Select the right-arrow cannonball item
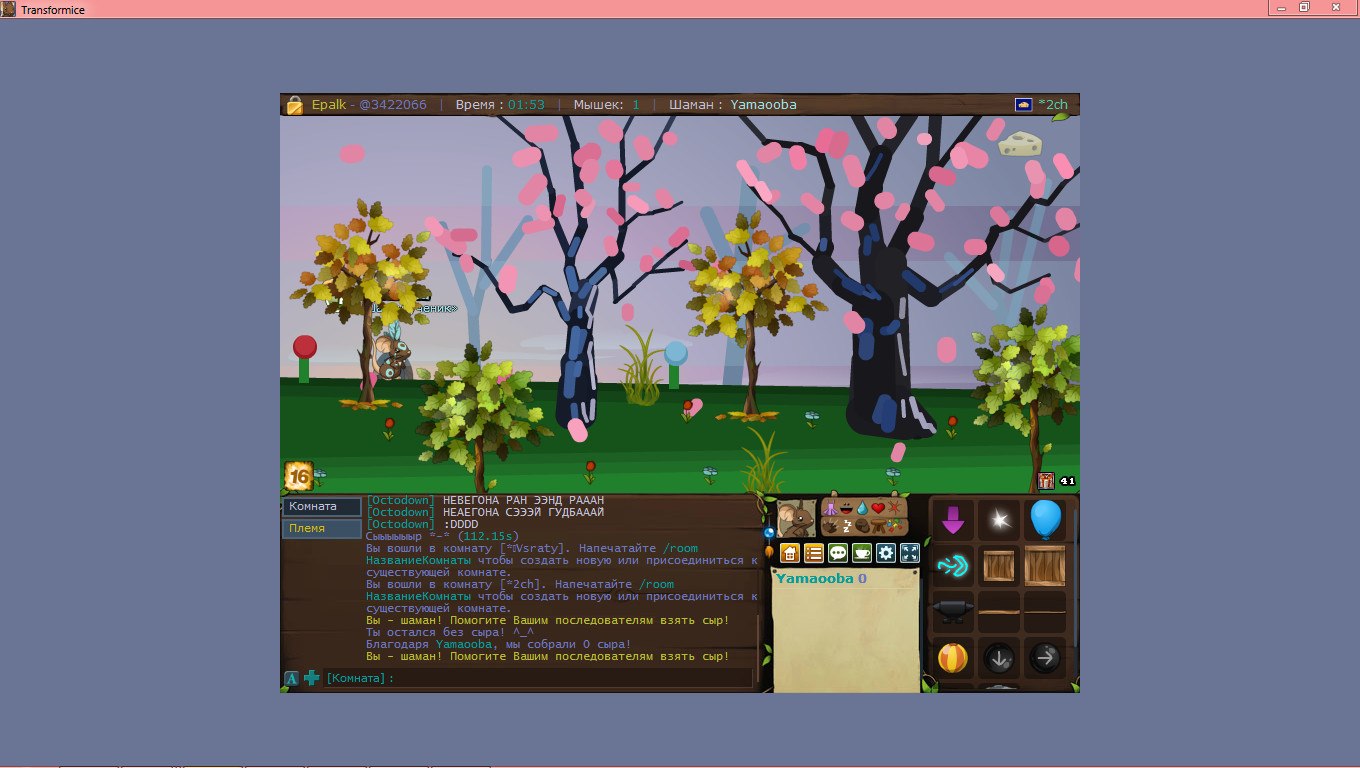1360x768 pixels. coord(1045,658)
